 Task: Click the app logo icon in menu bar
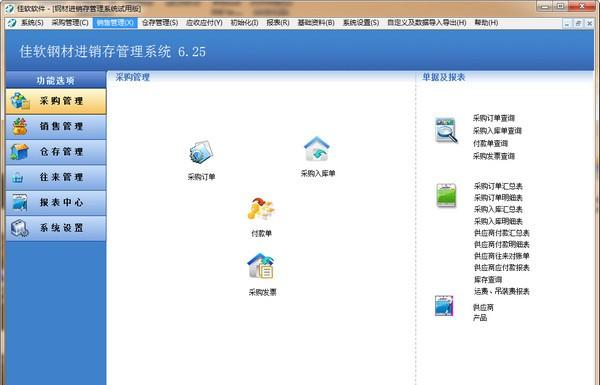coord(11,23)
